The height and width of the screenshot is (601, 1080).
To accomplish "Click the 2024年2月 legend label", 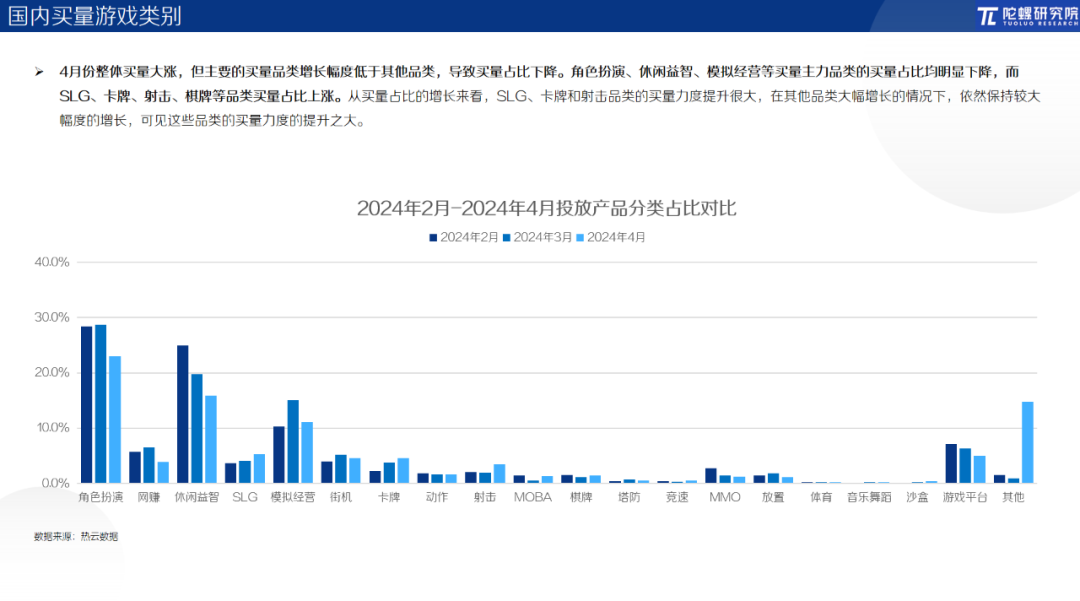I will pos(469,238).
